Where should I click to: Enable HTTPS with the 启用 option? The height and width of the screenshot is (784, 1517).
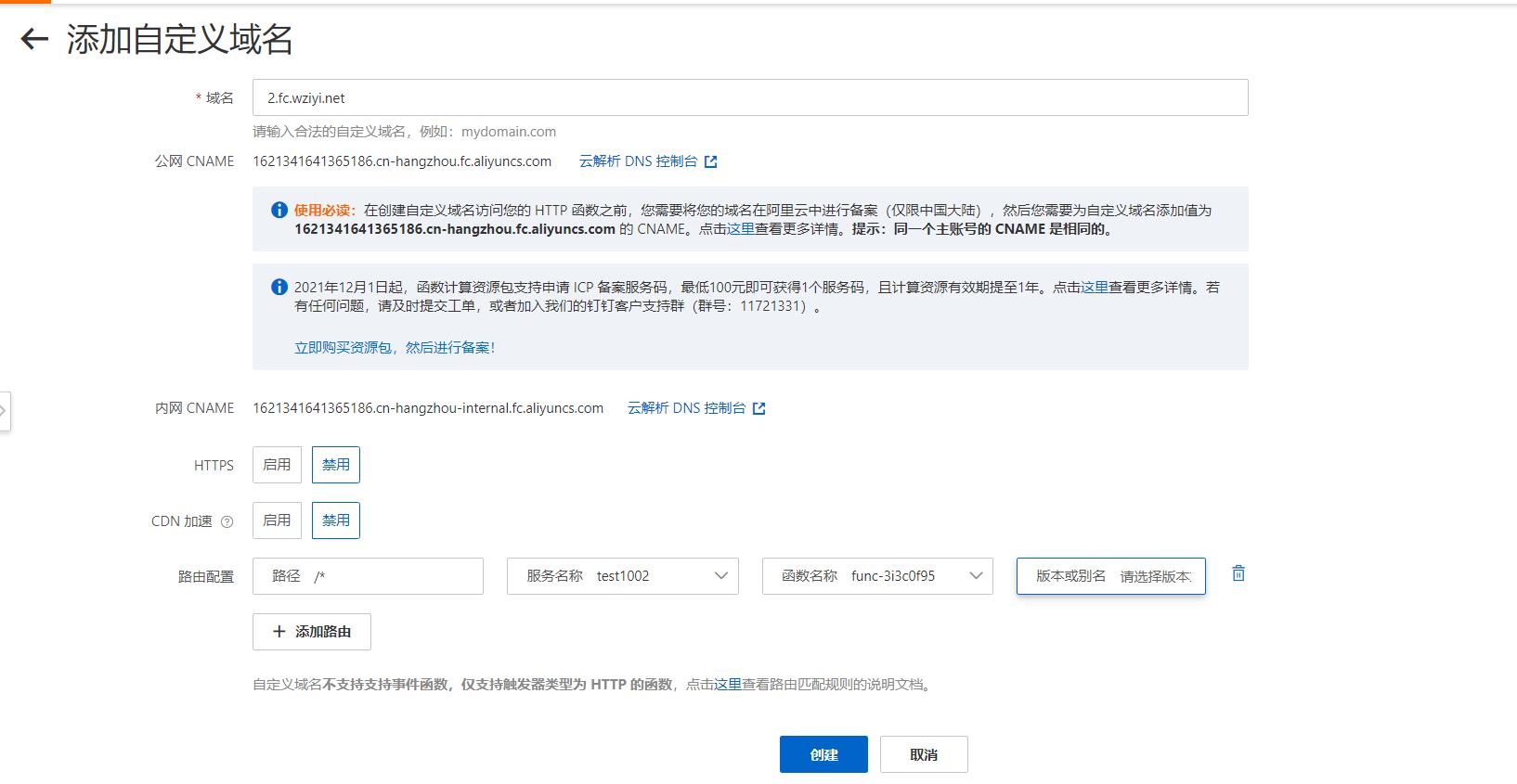[x=277, y=465]
